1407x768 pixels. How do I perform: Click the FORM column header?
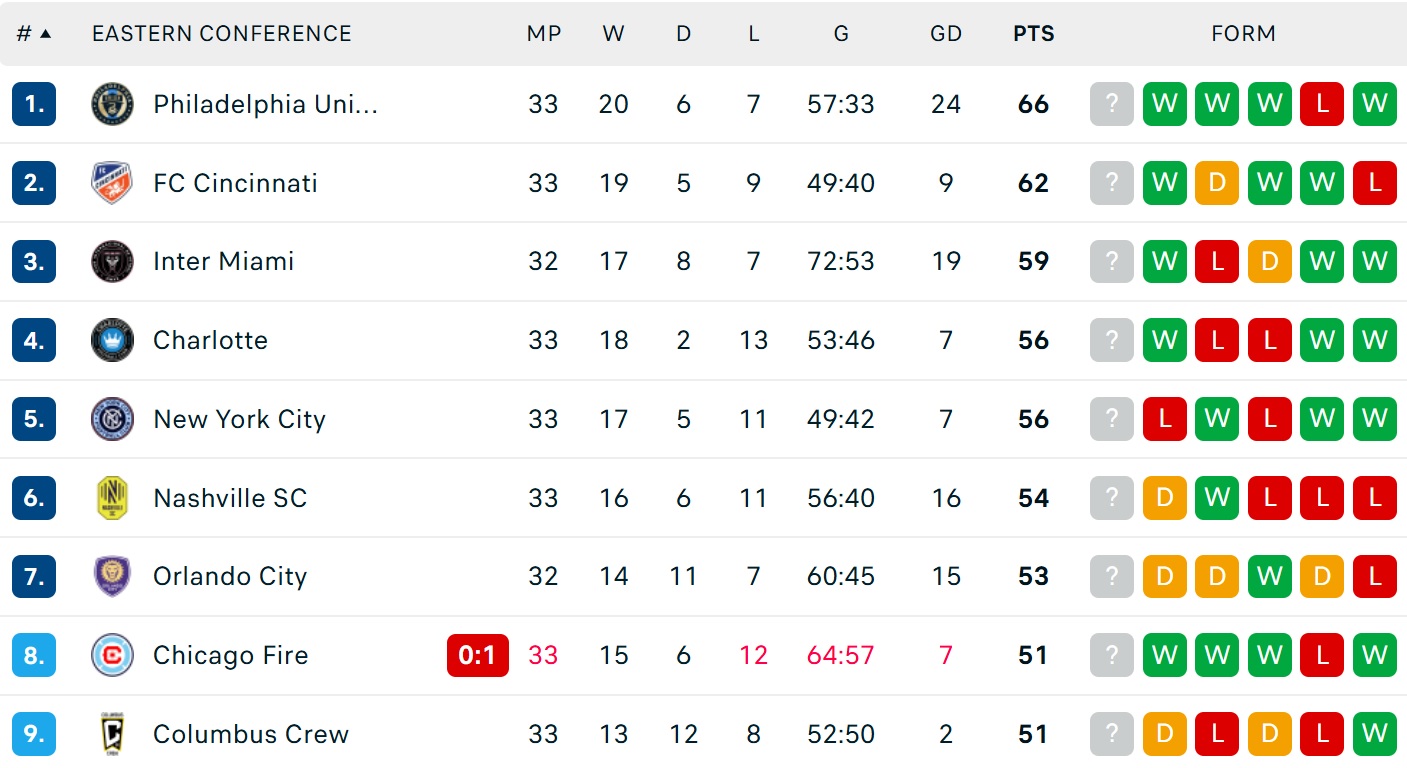tap(1243, 33)
